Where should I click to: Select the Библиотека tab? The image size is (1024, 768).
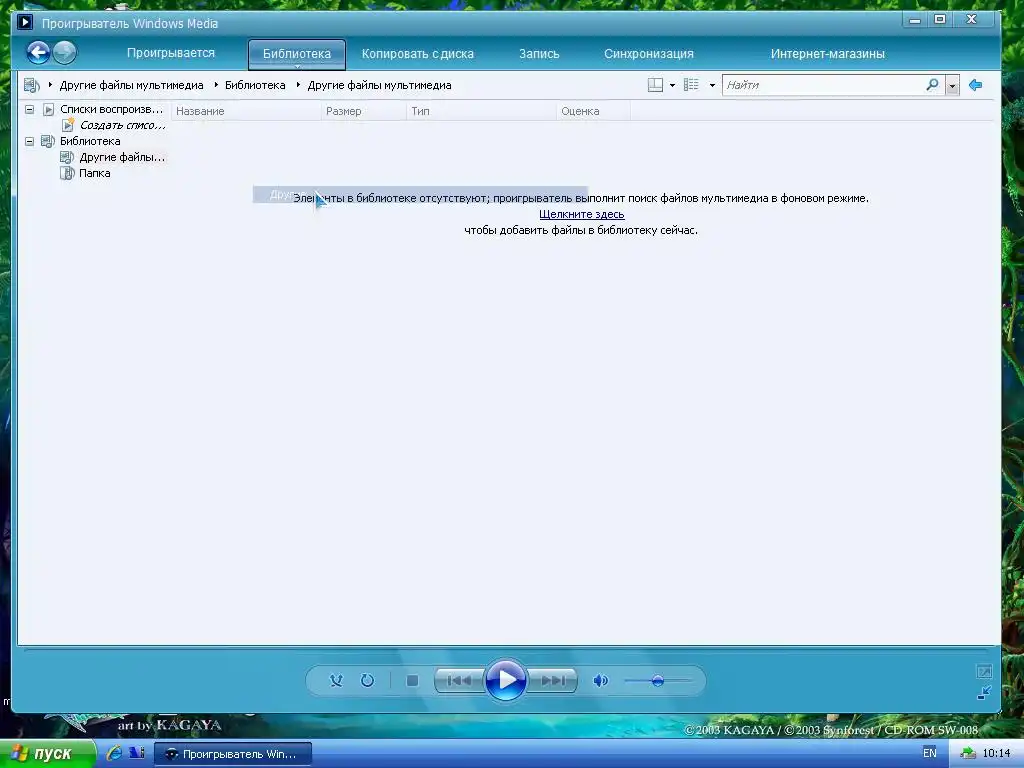point(296,54)
